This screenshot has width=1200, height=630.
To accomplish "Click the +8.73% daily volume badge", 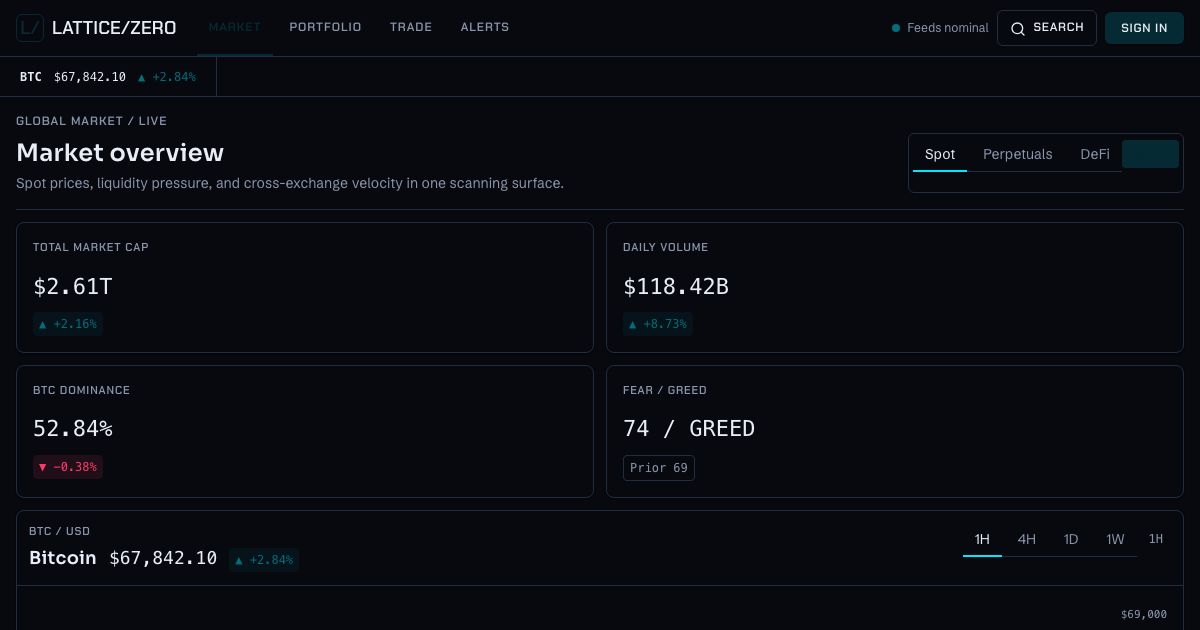I will pos(658,324).
